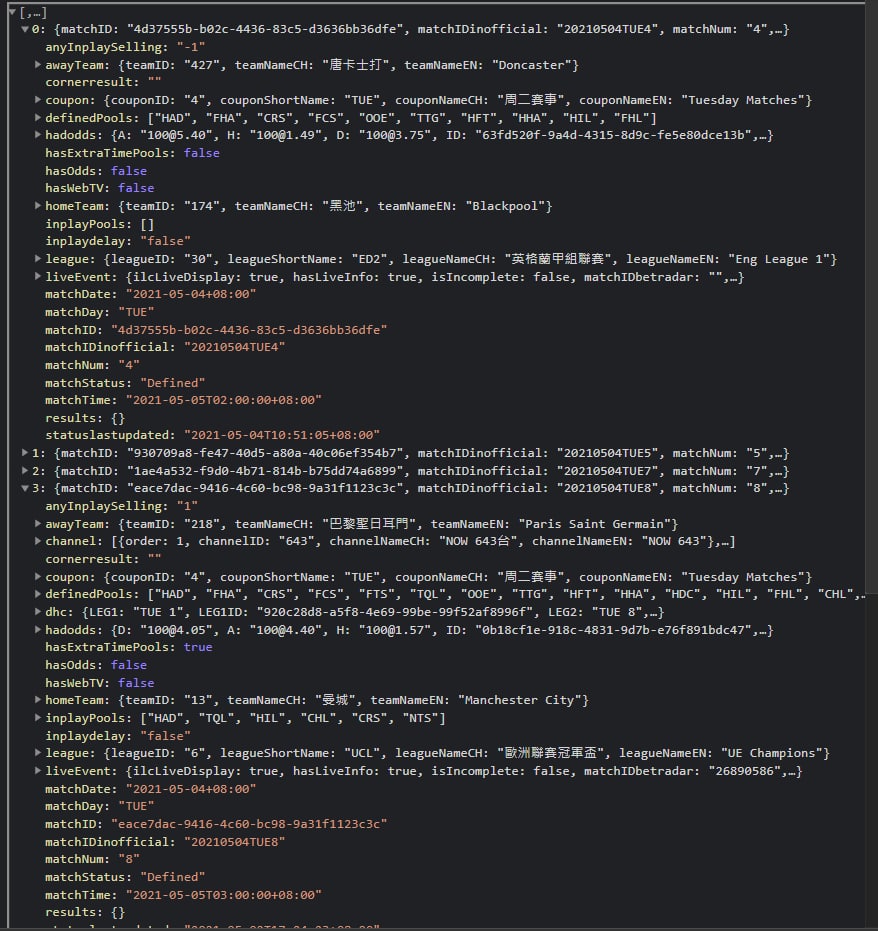Image resolution: width=878 pixels, height=931 pixels.
Task: Expand array item 1 with matchNum 5
Action: pos(25,453)
